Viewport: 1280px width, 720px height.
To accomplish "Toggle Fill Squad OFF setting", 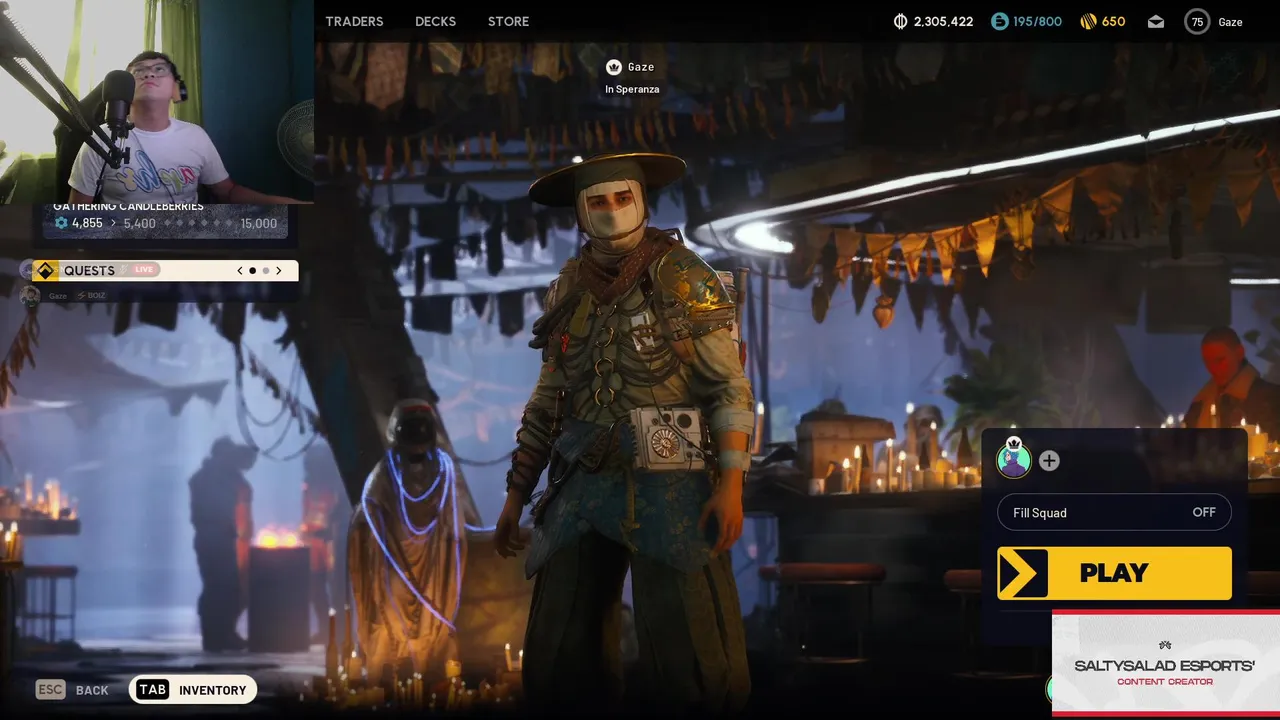I will pos(1114,512).
